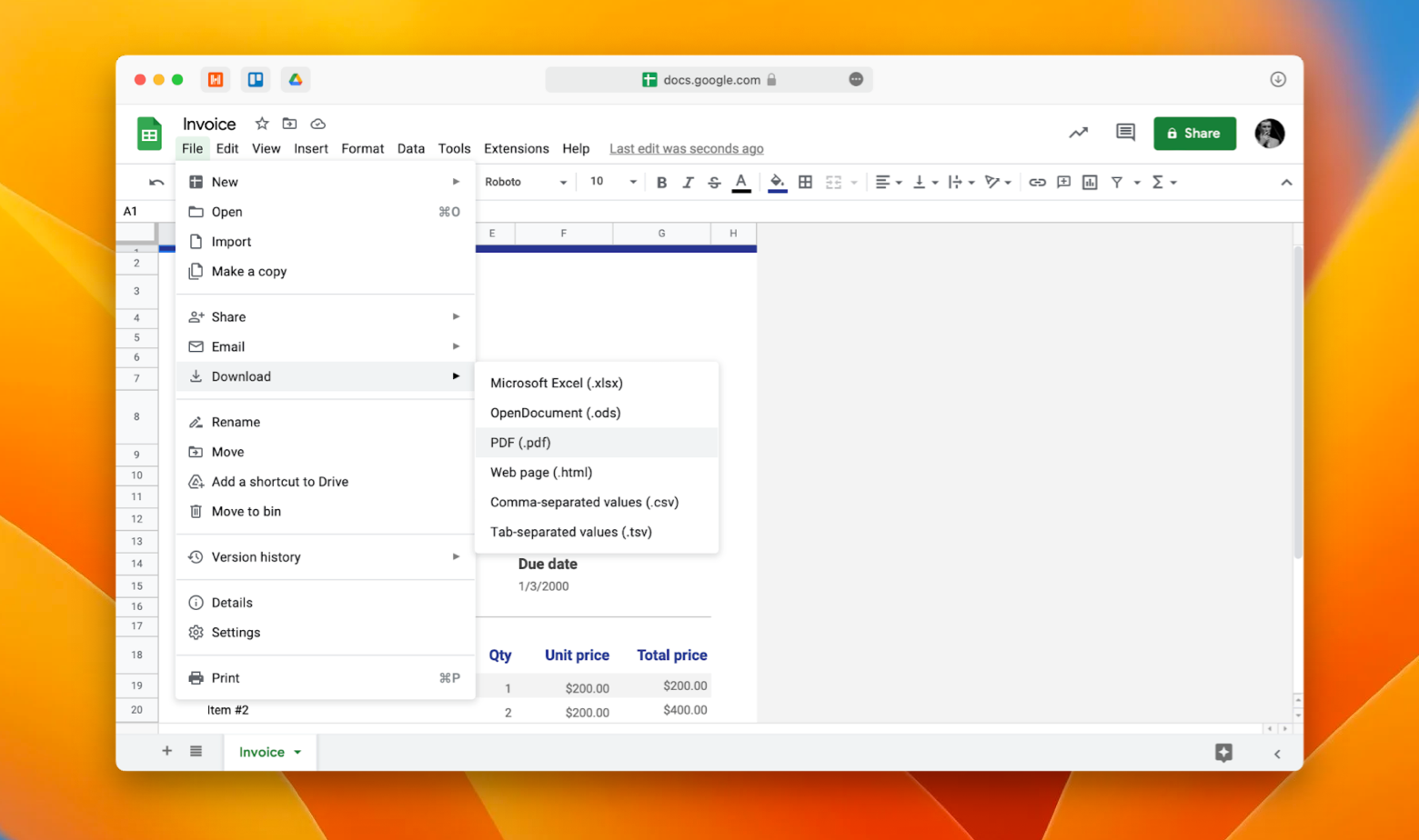Click the Share button
The image size is (1419, 840).
coord(1193,133)
